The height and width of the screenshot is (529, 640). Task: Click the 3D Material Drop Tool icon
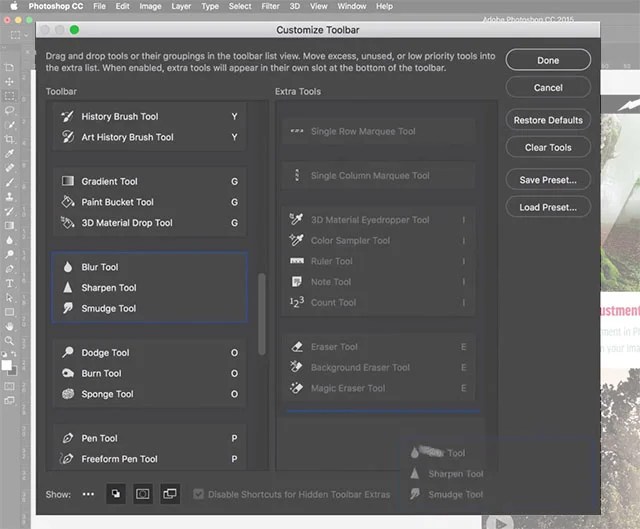click(67, 222)
